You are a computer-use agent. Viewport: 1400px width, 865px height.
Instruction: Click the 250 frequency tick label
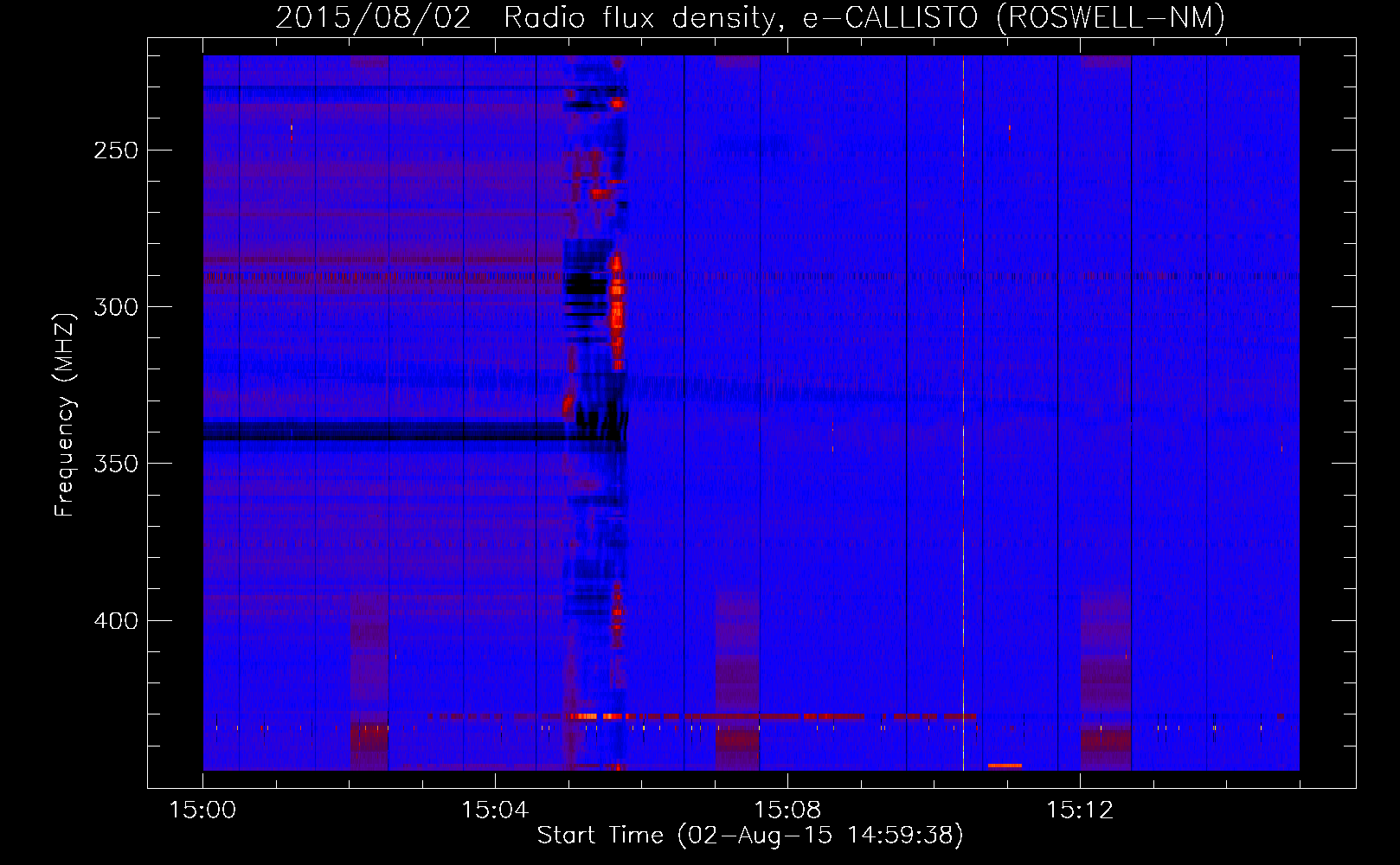[116, 151]
